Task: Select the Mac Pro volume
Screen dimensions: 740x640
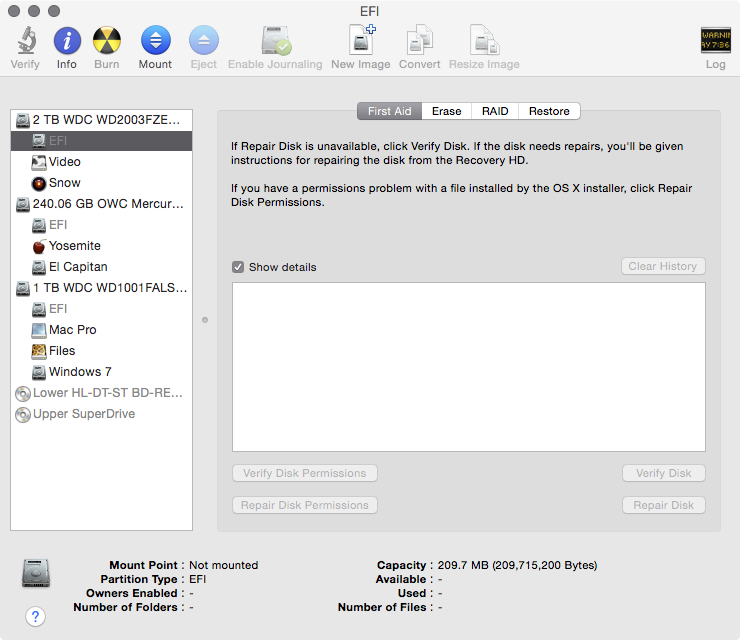Action: click(101, 330)
